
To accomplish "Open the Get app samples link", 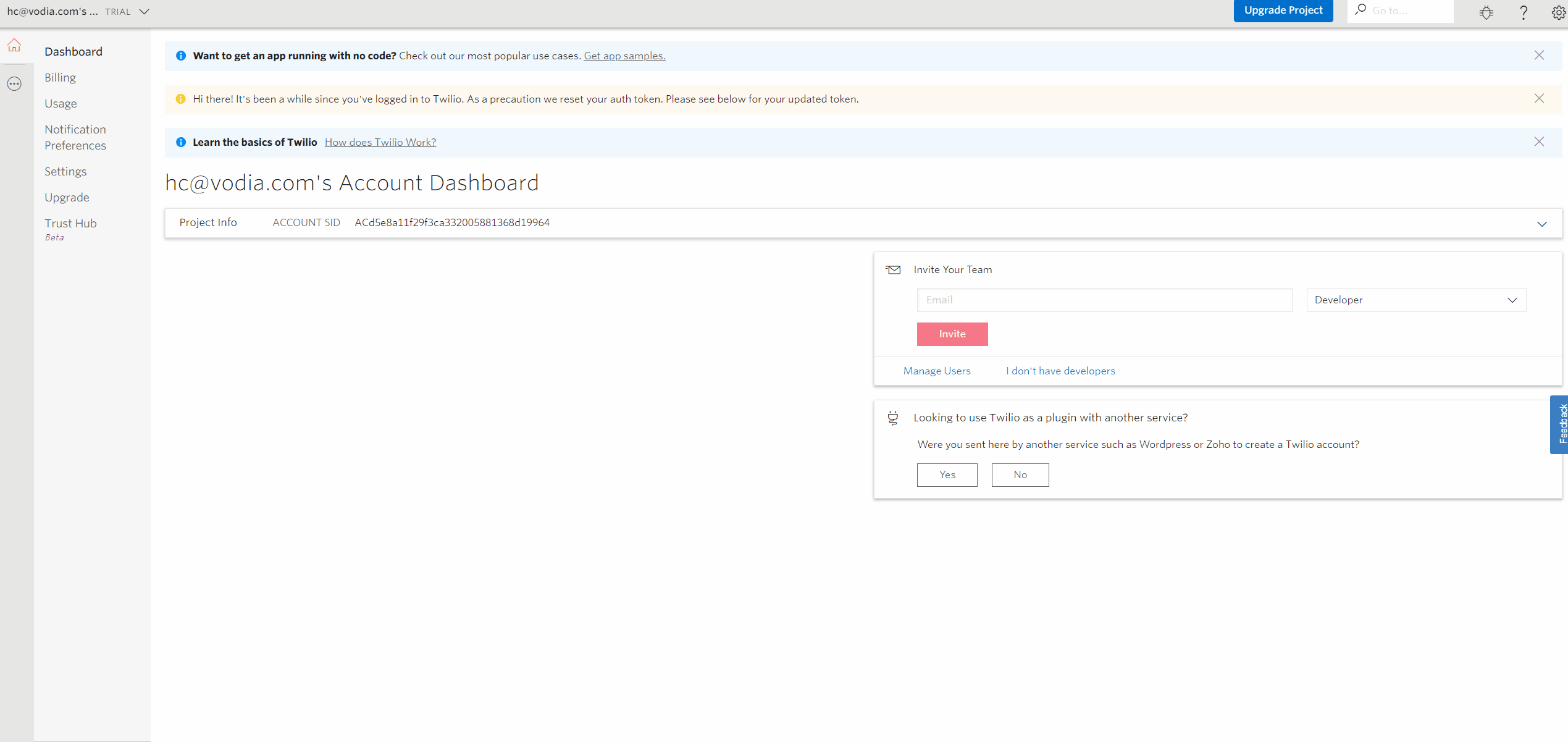I will point(624,56).
